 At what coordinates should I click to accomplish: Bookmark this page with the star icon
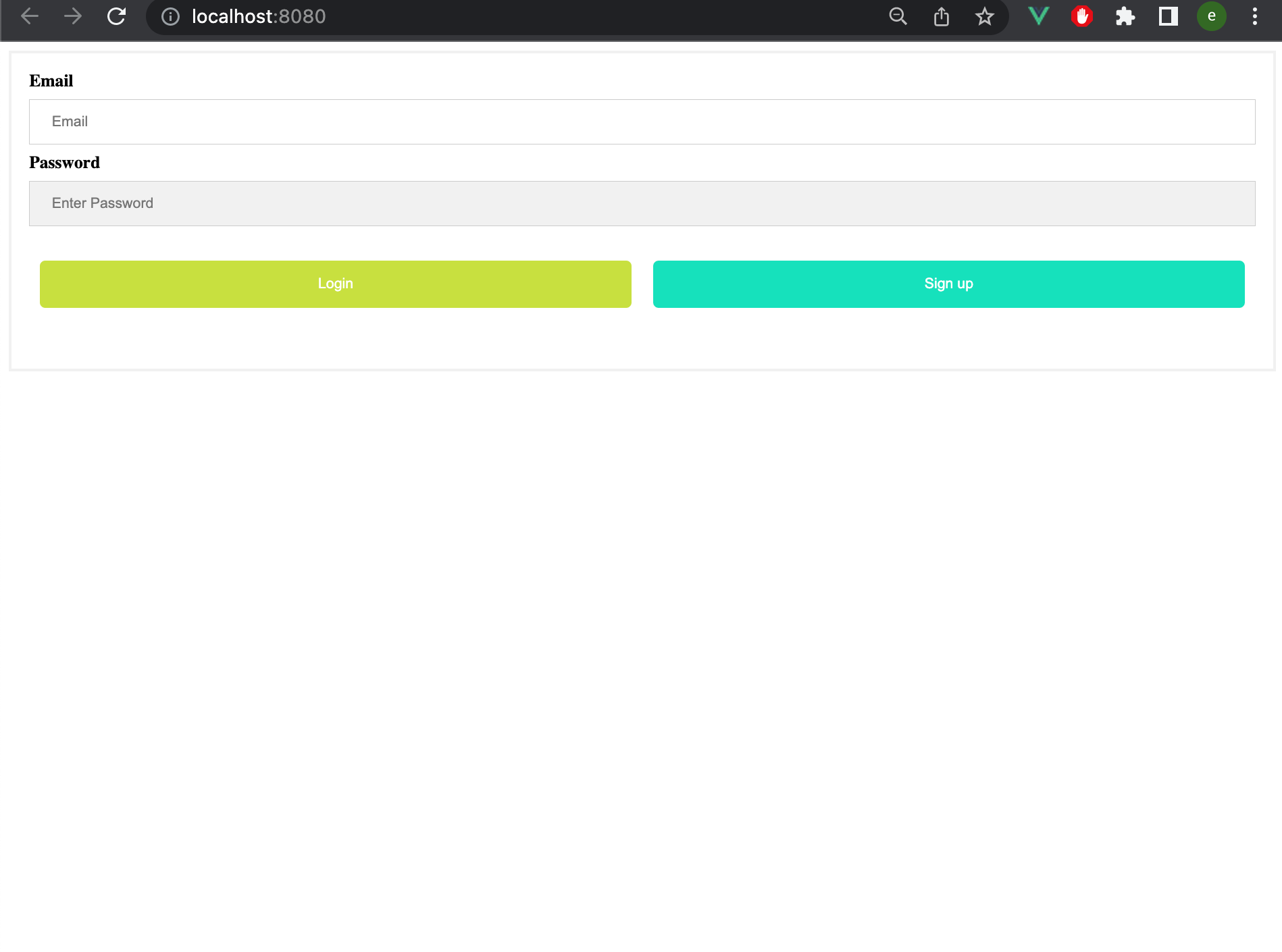(985, 16)
